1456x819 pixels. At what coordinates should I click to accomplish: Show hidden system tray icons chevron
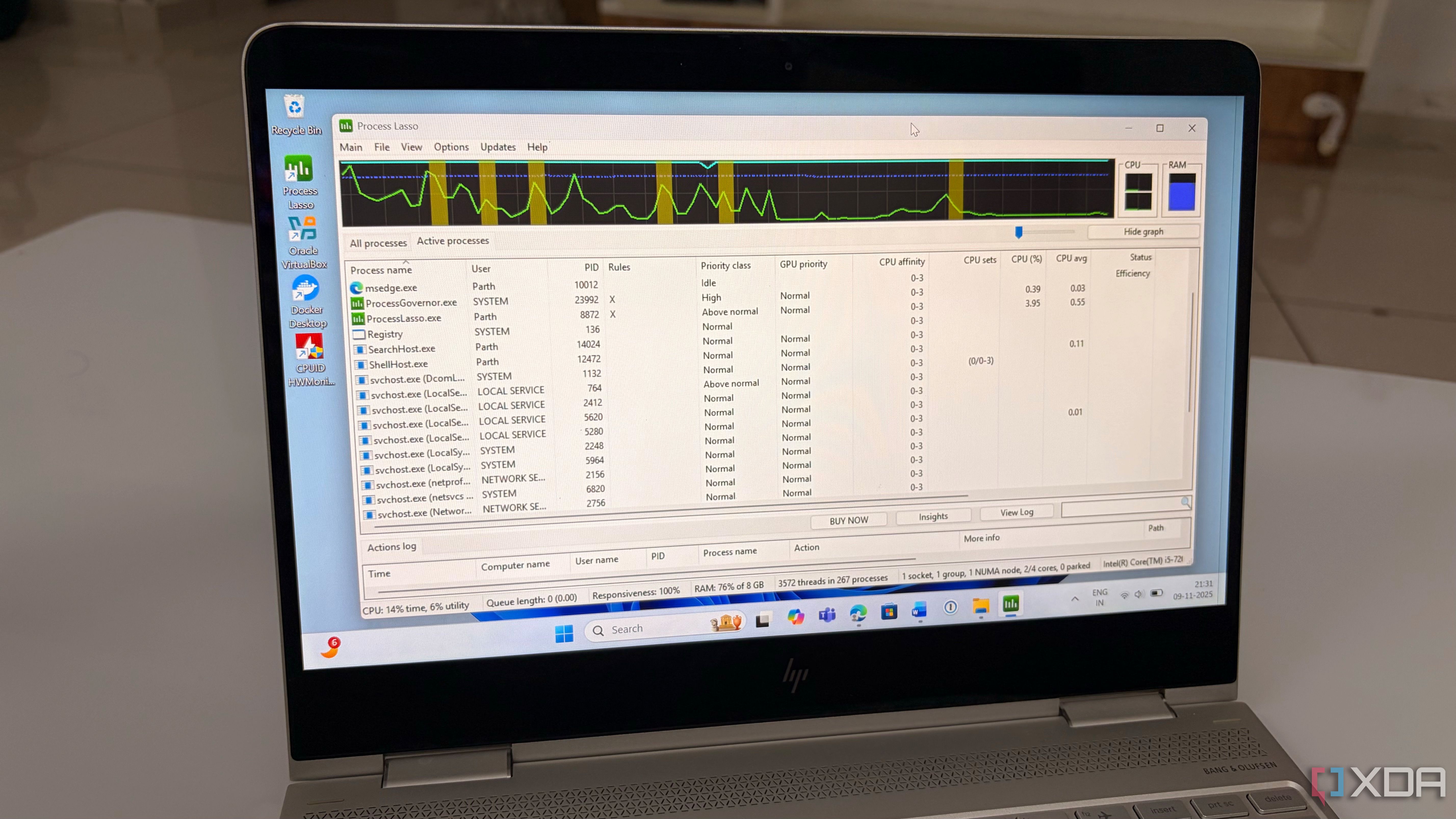tap(1074, 599)
